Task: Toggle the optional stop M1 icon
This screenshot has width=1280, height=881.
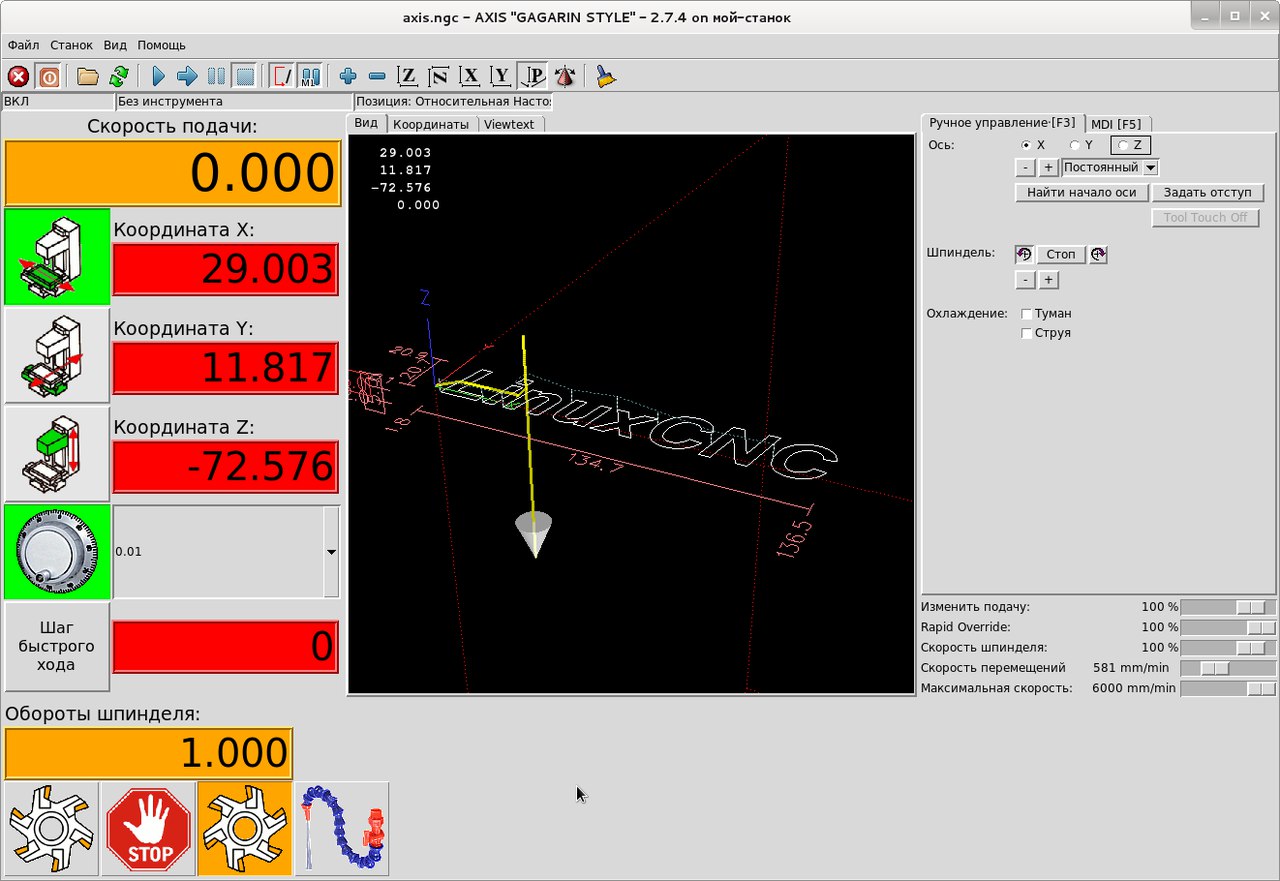Action: (310, 76)
